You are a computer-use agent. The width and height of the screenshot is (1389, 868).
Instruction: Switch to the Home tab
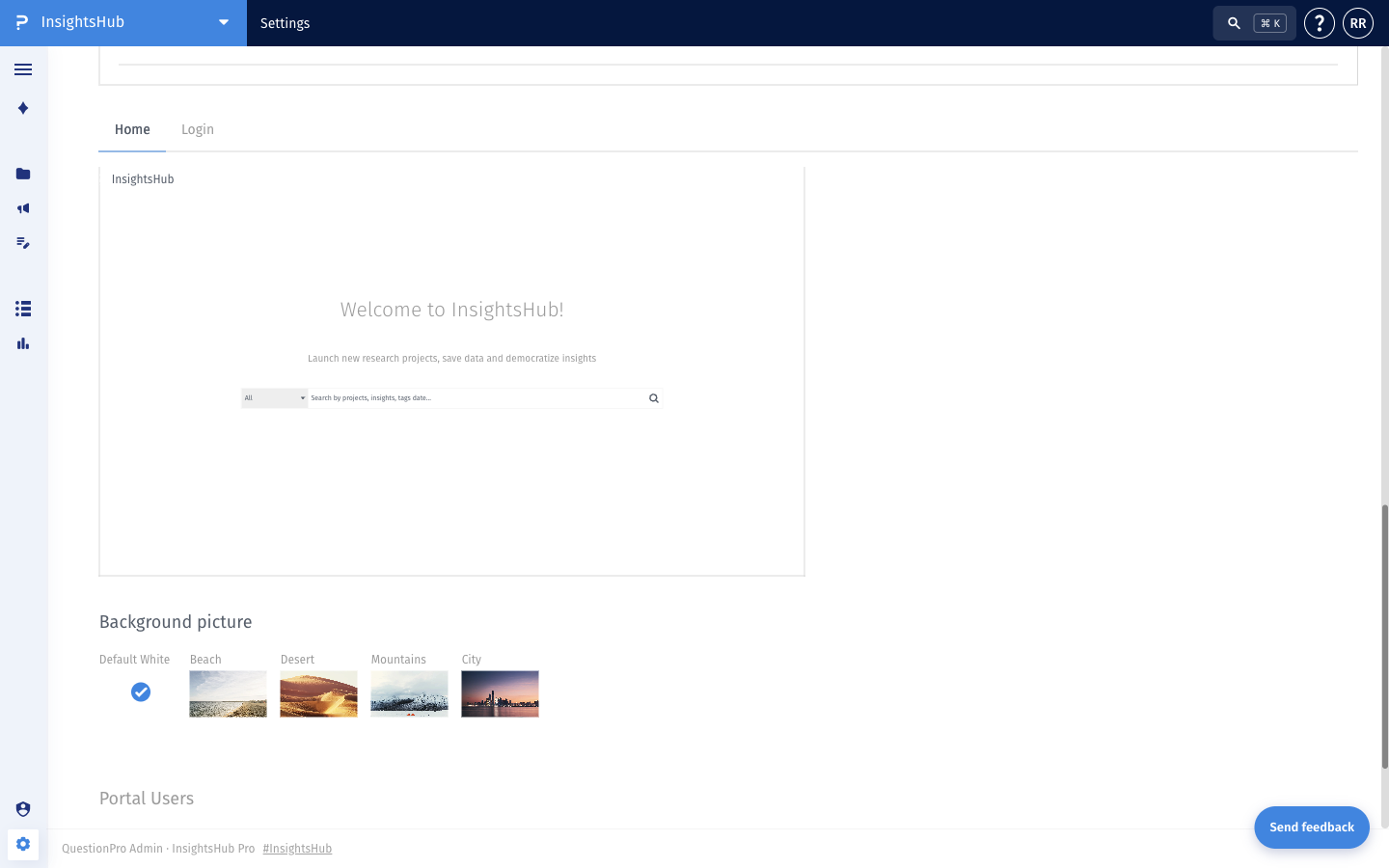point(132,129)
